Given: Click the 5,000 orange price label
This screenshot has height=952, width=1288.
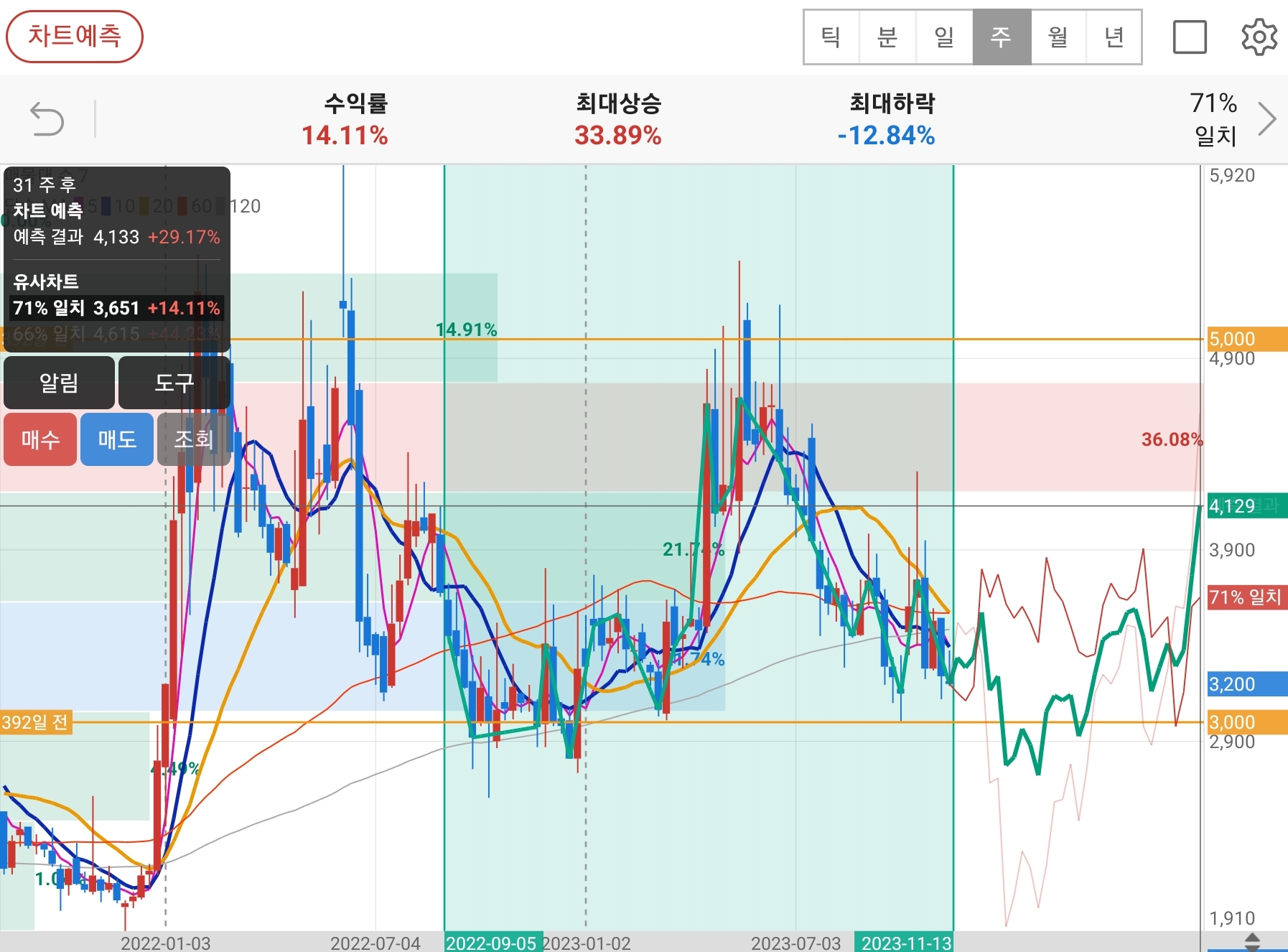Looking at the screenshot, I should pyautogui.click(x=1248, y=339).
